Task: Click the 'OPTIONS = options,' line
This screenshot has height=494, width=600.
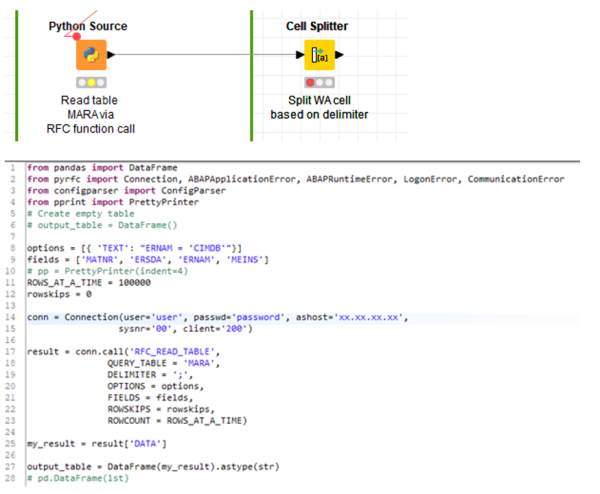Action: point(155,386)
